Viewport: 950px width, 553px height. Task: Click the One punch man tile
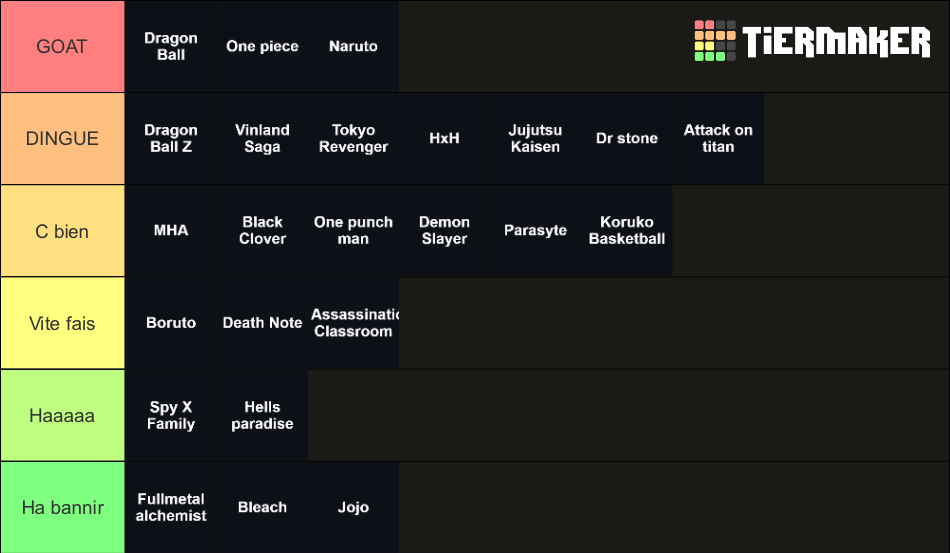tap(353, 231)
